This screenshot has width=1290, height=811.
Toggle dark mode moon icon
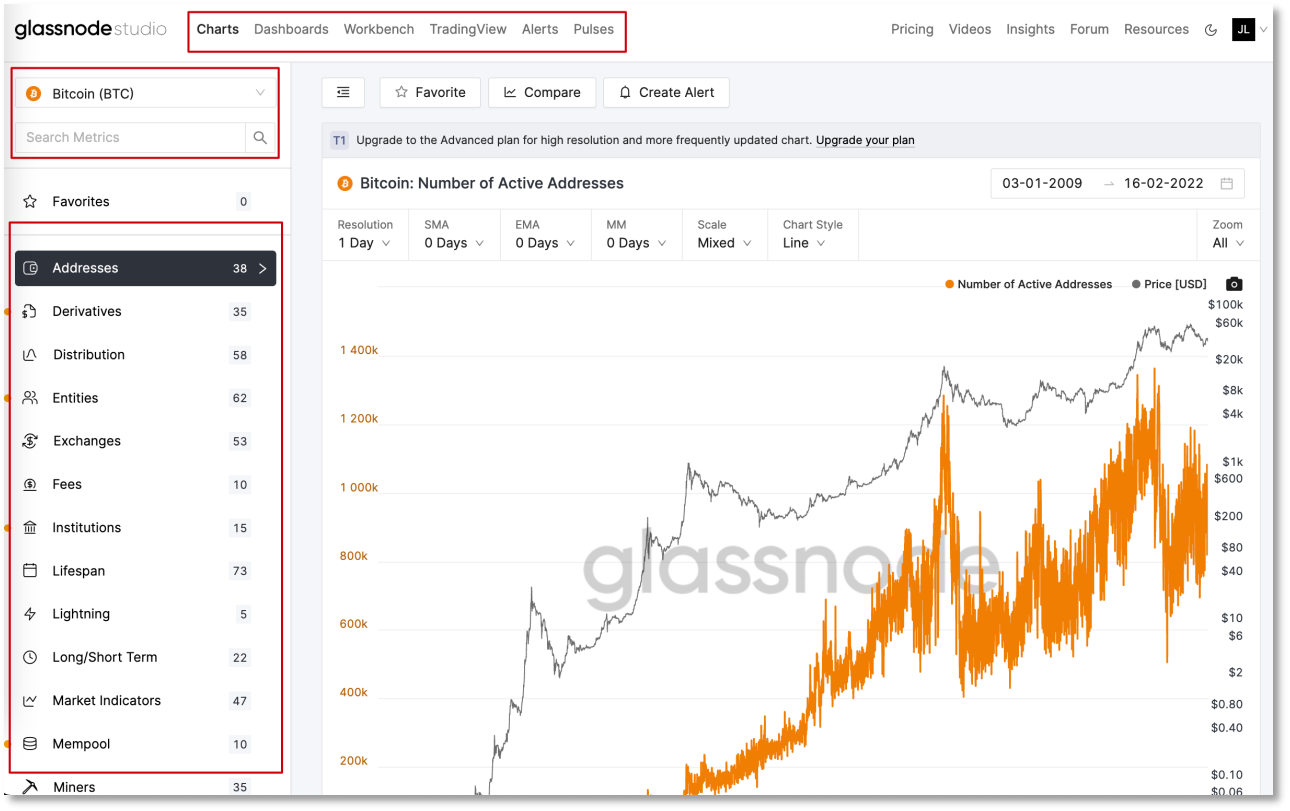pos(1211,30)
